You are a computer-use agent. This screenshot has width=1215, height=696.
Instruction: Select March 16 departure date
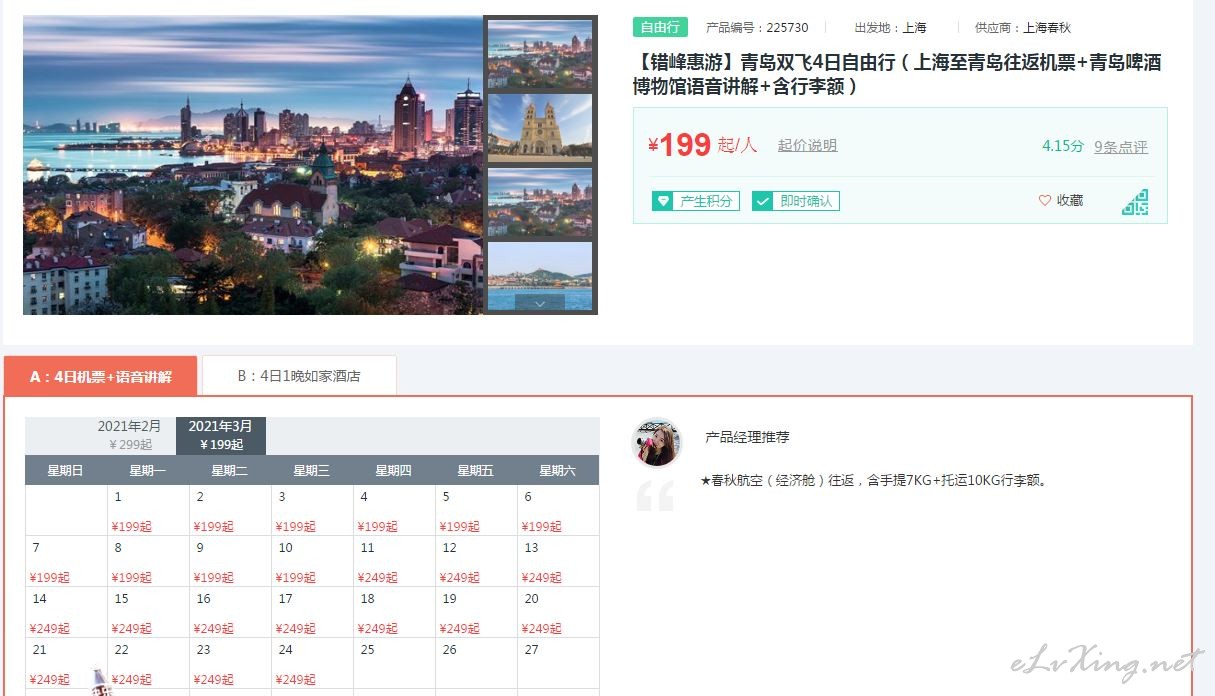coord(230,612)
